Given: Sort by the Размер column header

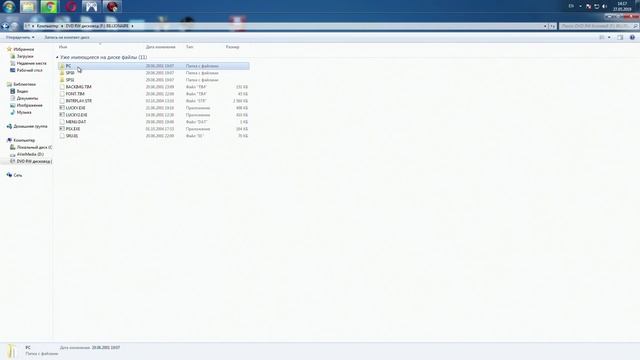Looking at the screenshot, I should coord(233,47).
